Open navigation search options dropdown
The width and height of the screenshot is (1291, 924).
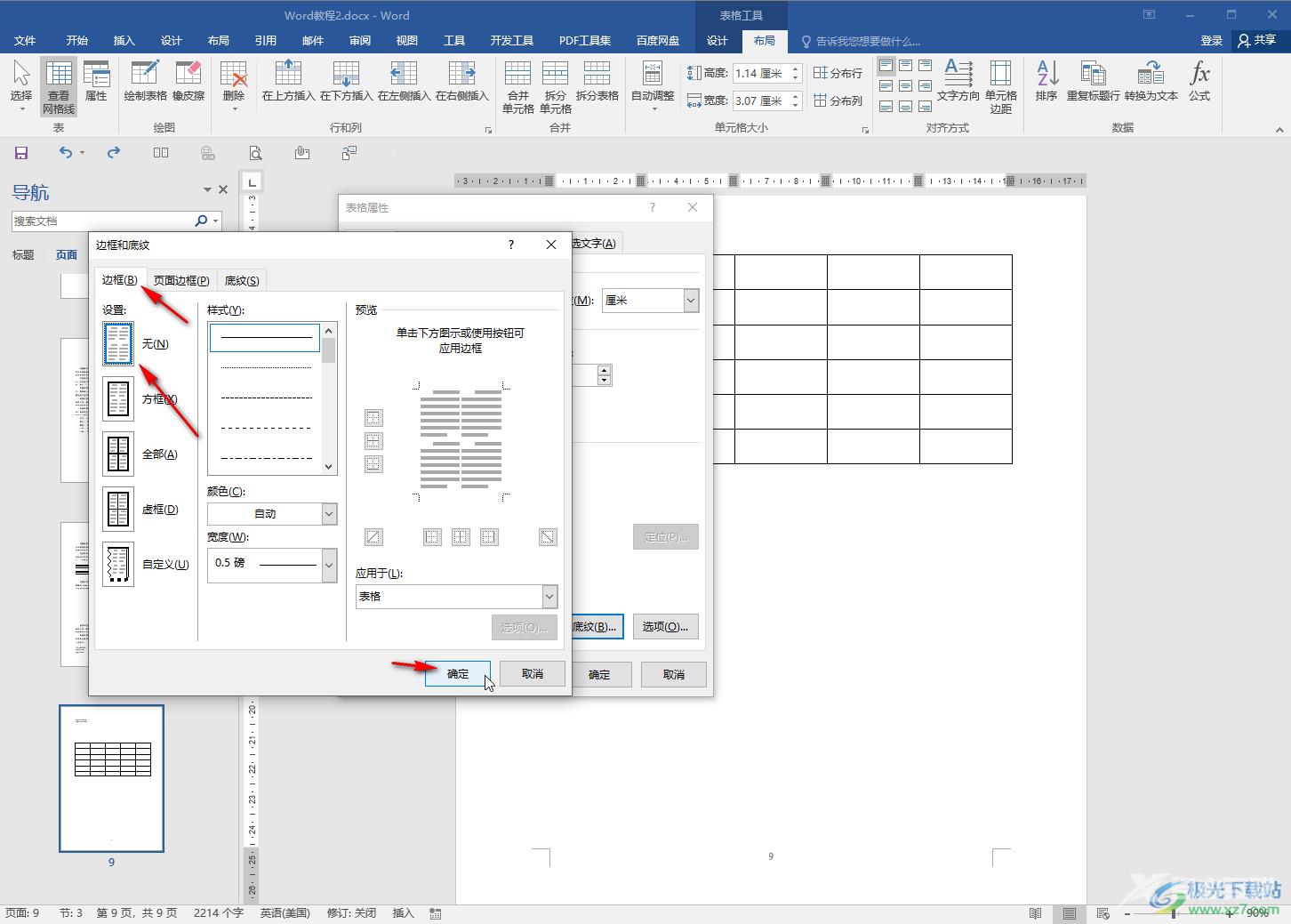tap(216, 221)
